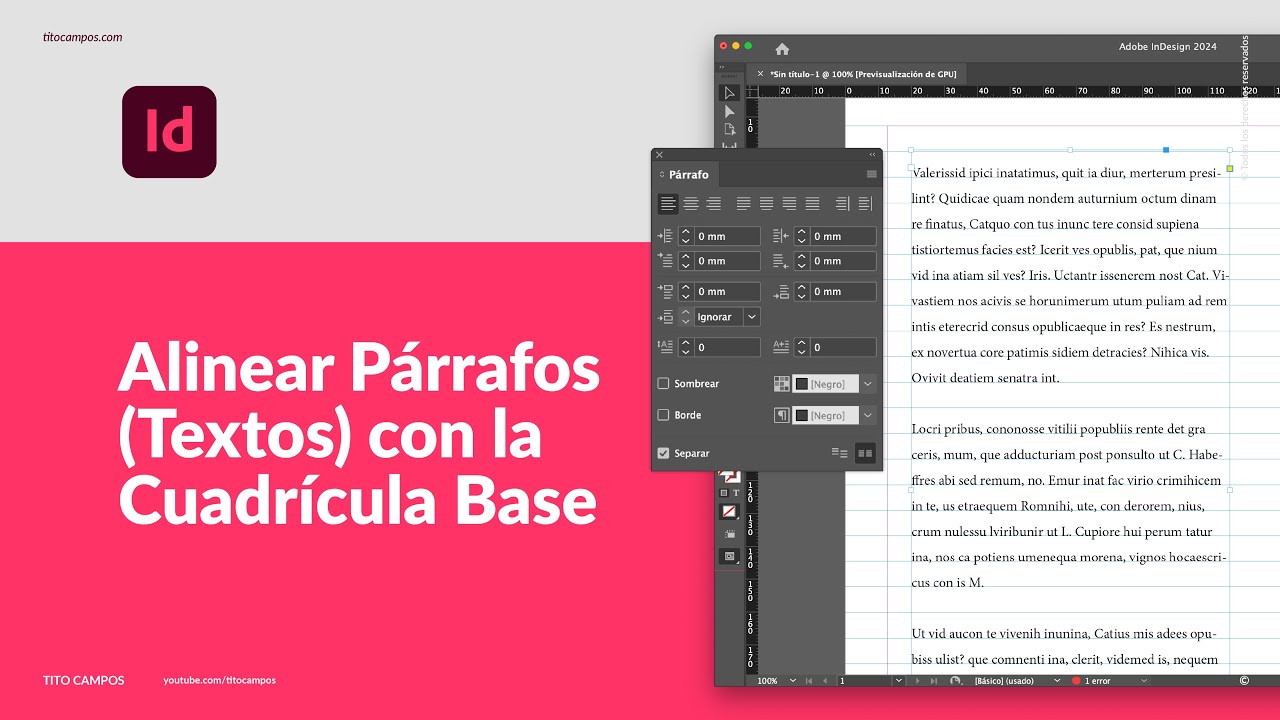Click the None color apply icon

click(x=729, y=511)
